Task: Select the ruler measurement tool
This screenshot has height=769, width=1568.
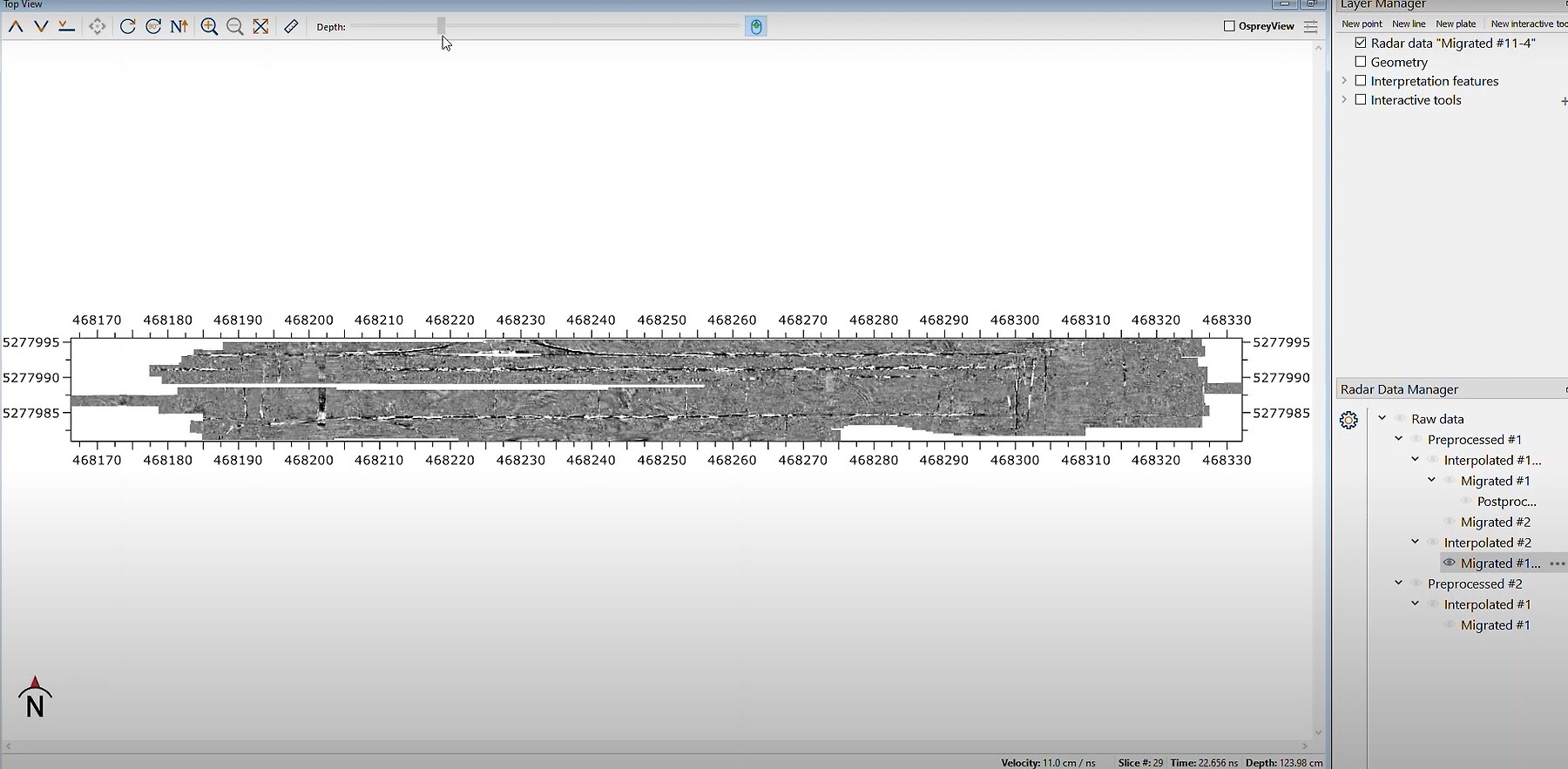Action: (x=291, y=27)
